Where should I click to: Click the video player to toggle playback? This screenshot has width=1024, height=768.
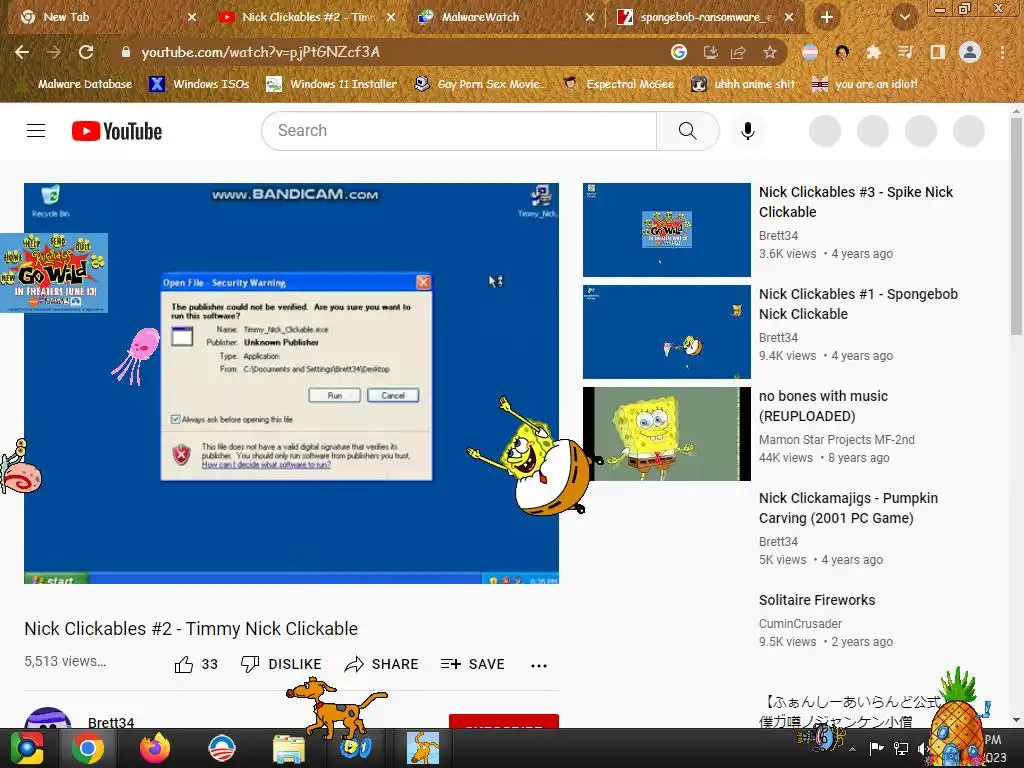(x=291, y=383)
